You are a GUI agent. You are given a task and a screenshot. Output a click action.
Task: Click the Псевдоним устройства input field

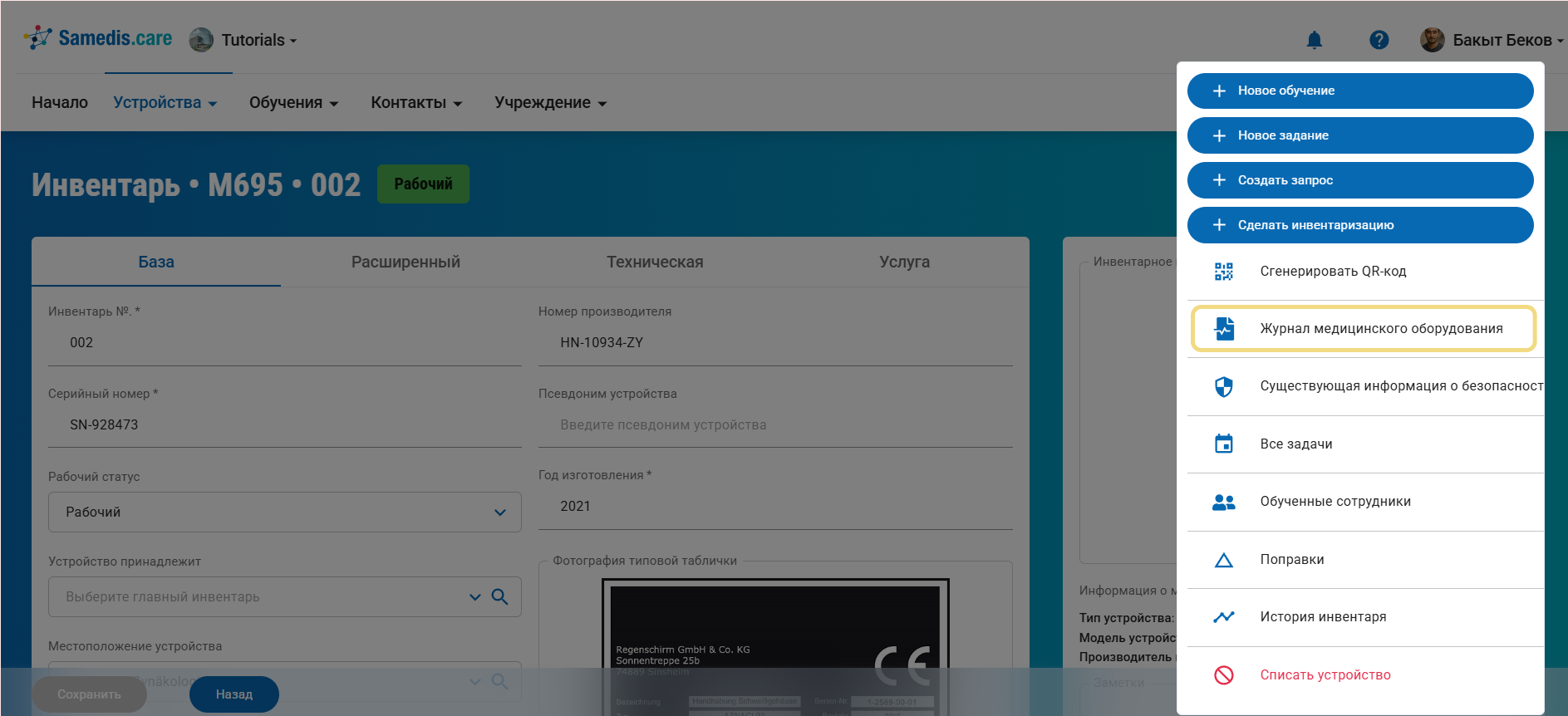[x=774, y=425]
